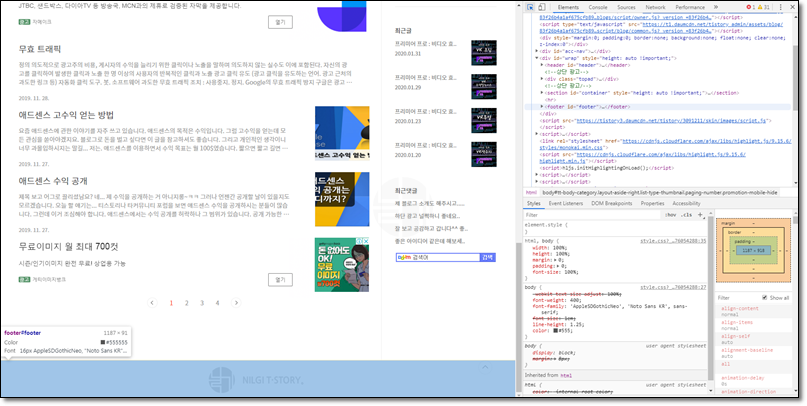Click the next page arrow in pagination
Screen dimensions: 807x406
(x=236, y=303)
